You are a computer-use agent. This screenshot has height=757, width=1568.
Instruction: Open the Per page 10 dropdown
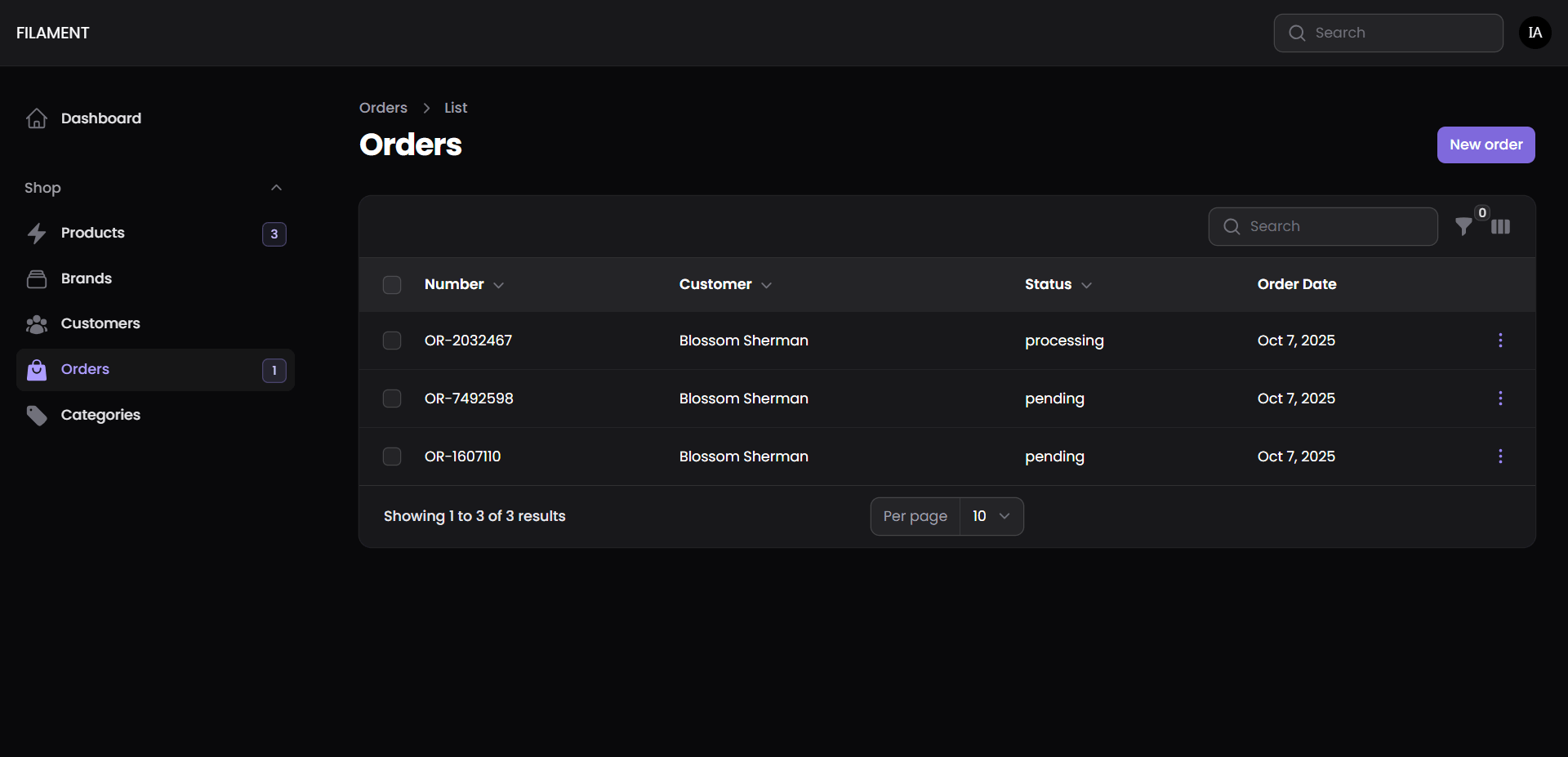(991, 516)
